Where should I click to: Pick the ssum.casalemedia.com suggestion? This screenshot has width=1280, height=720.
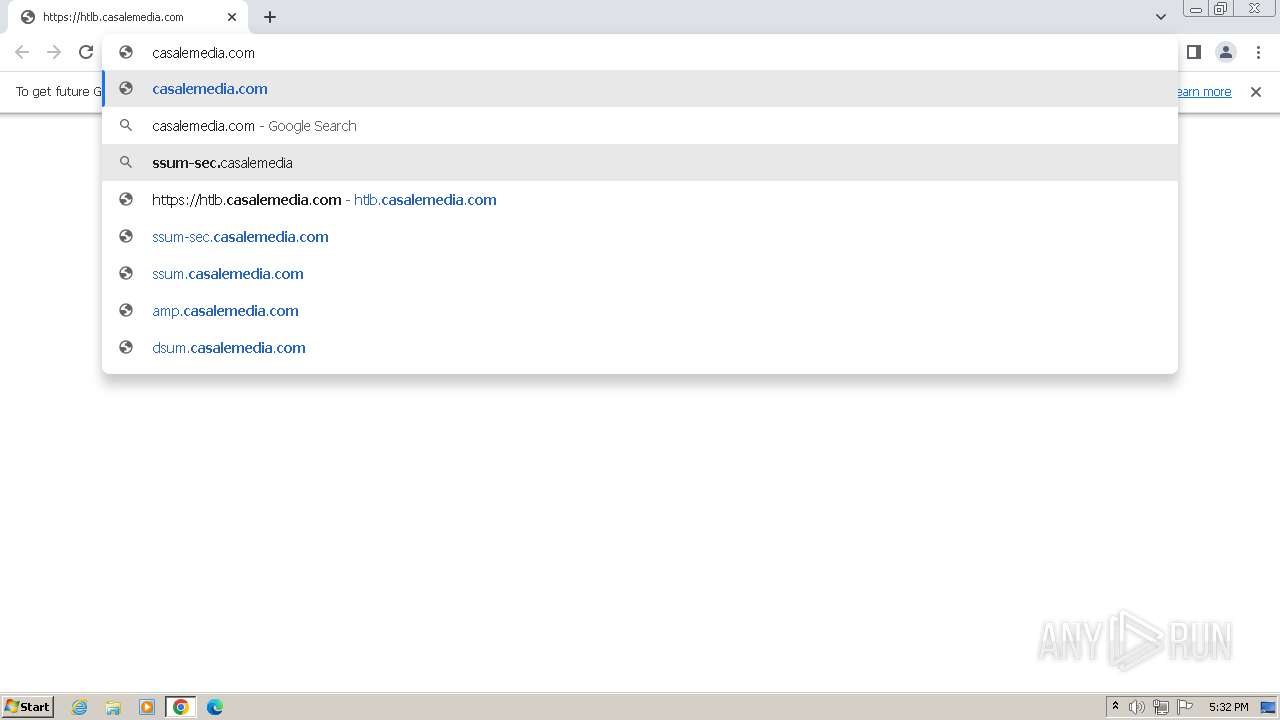(x=640, y=274)
